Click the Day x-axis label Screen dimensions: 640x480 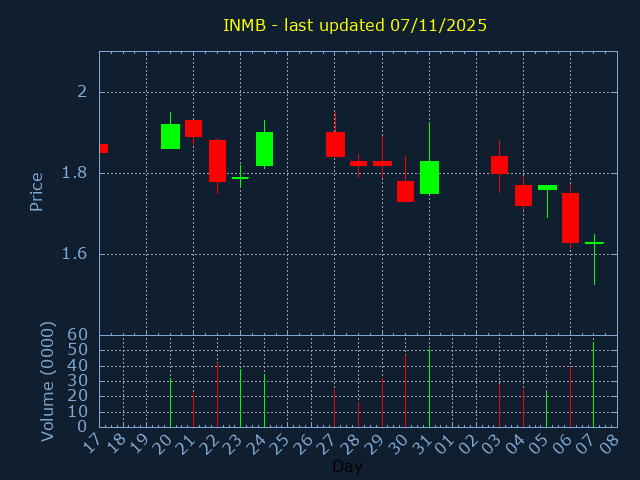point(347,466)
